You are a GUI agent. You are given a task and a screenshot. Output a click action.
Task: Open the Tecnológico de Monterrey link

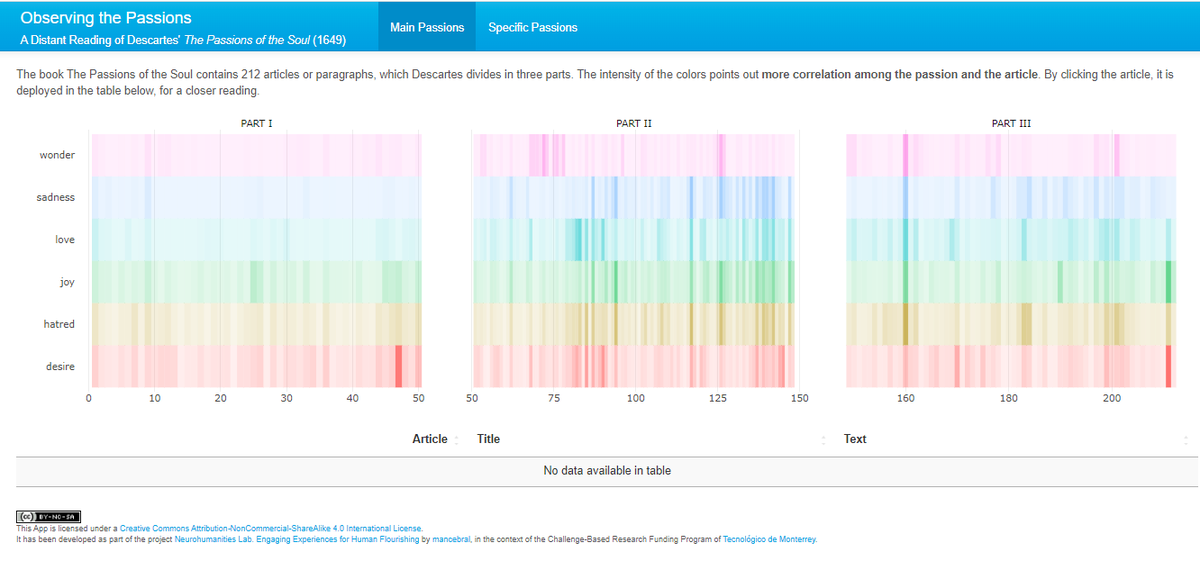click(769, 539)
